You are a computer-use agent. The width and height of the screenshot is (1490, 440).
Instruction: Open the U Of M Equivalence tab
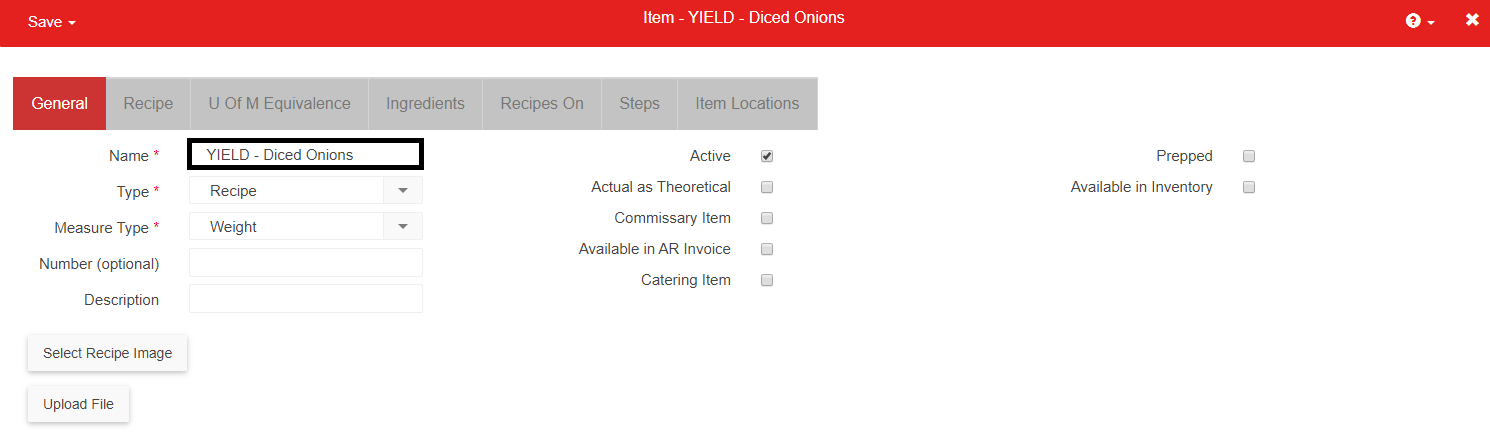(279, 104)
